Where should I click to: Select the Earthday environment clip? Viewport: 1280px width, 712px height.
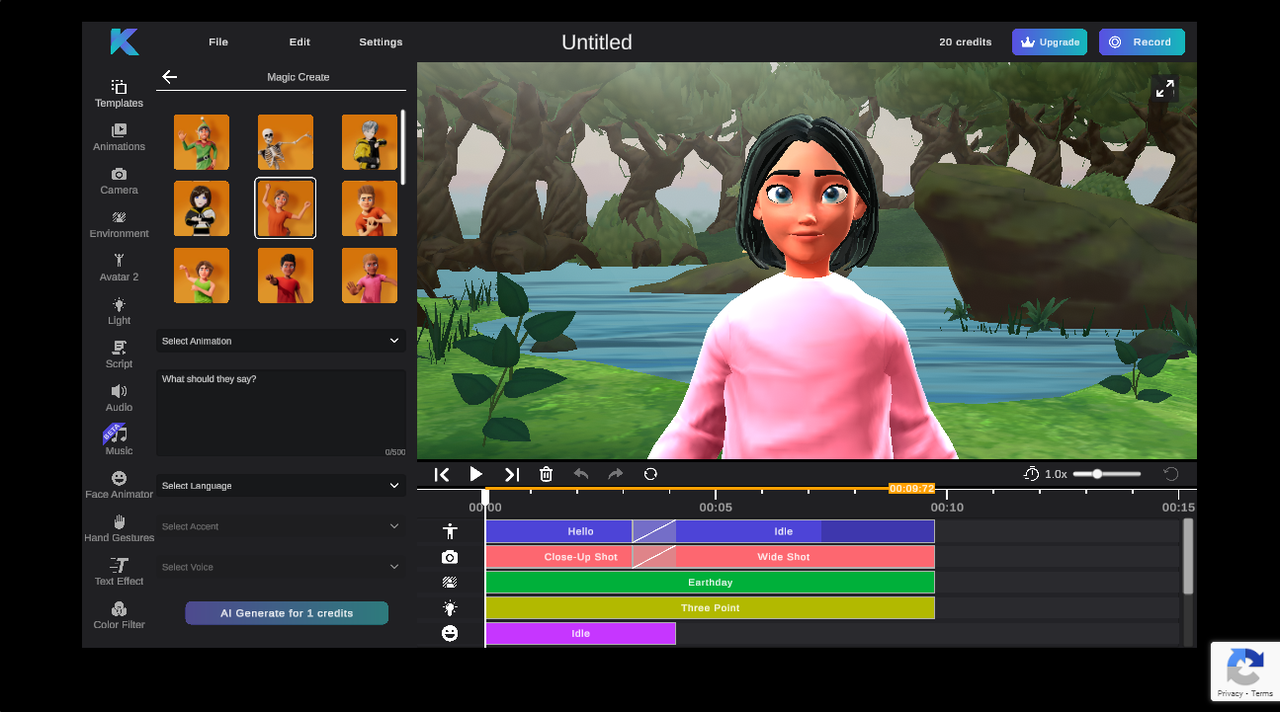pos(710,582)
